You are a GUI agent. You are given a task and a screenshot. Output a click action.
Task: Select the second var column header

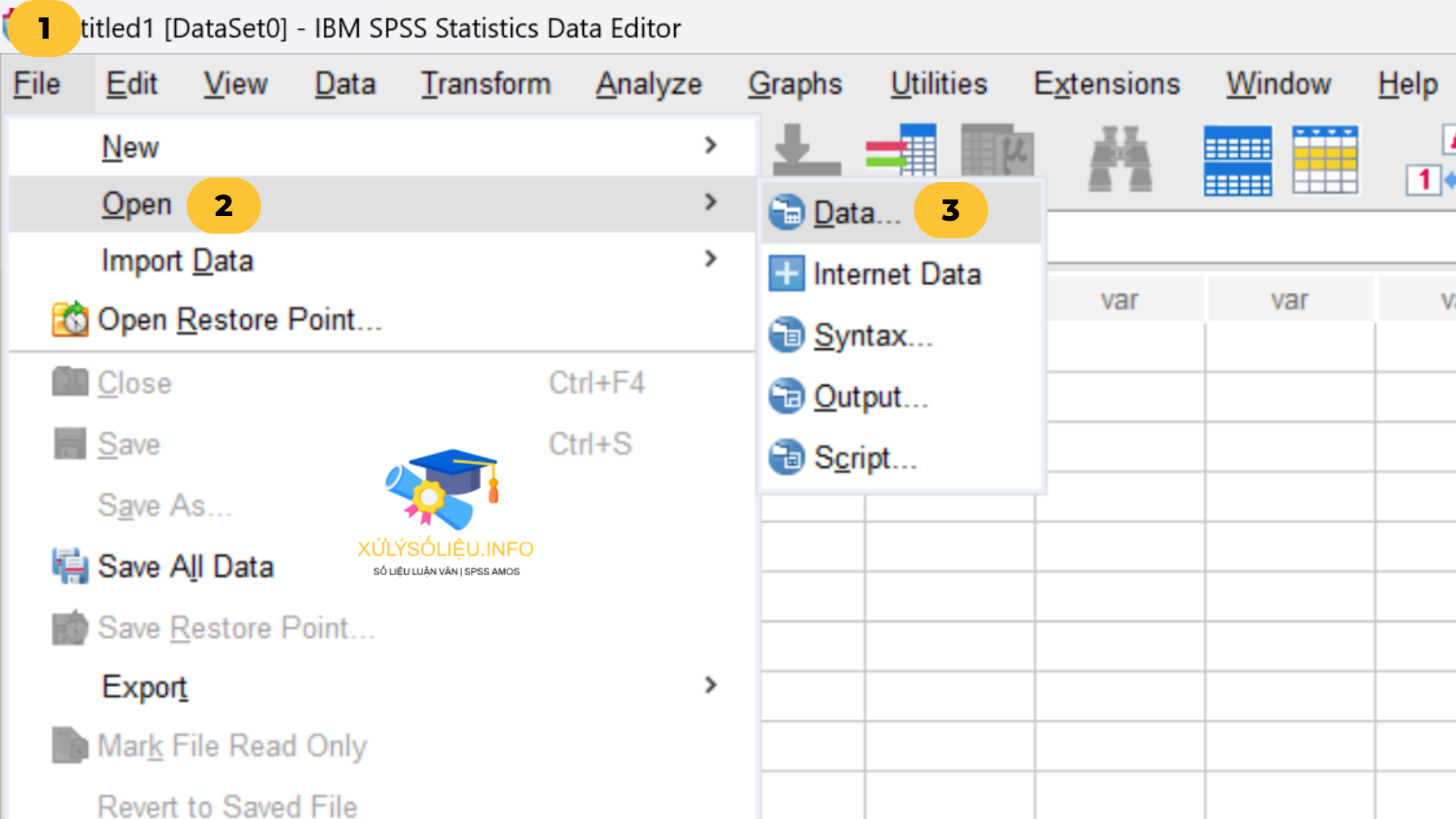1289,300
